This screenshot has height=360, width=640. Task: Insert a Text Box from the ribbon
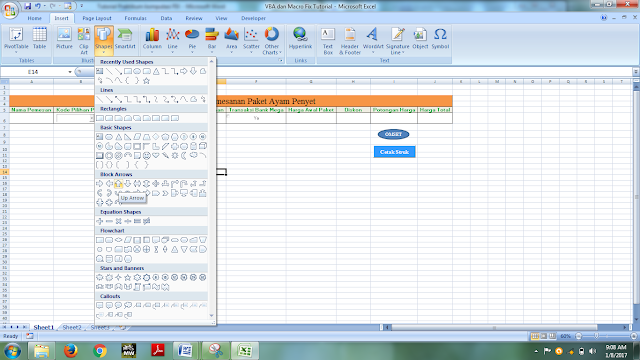(328, 40)
